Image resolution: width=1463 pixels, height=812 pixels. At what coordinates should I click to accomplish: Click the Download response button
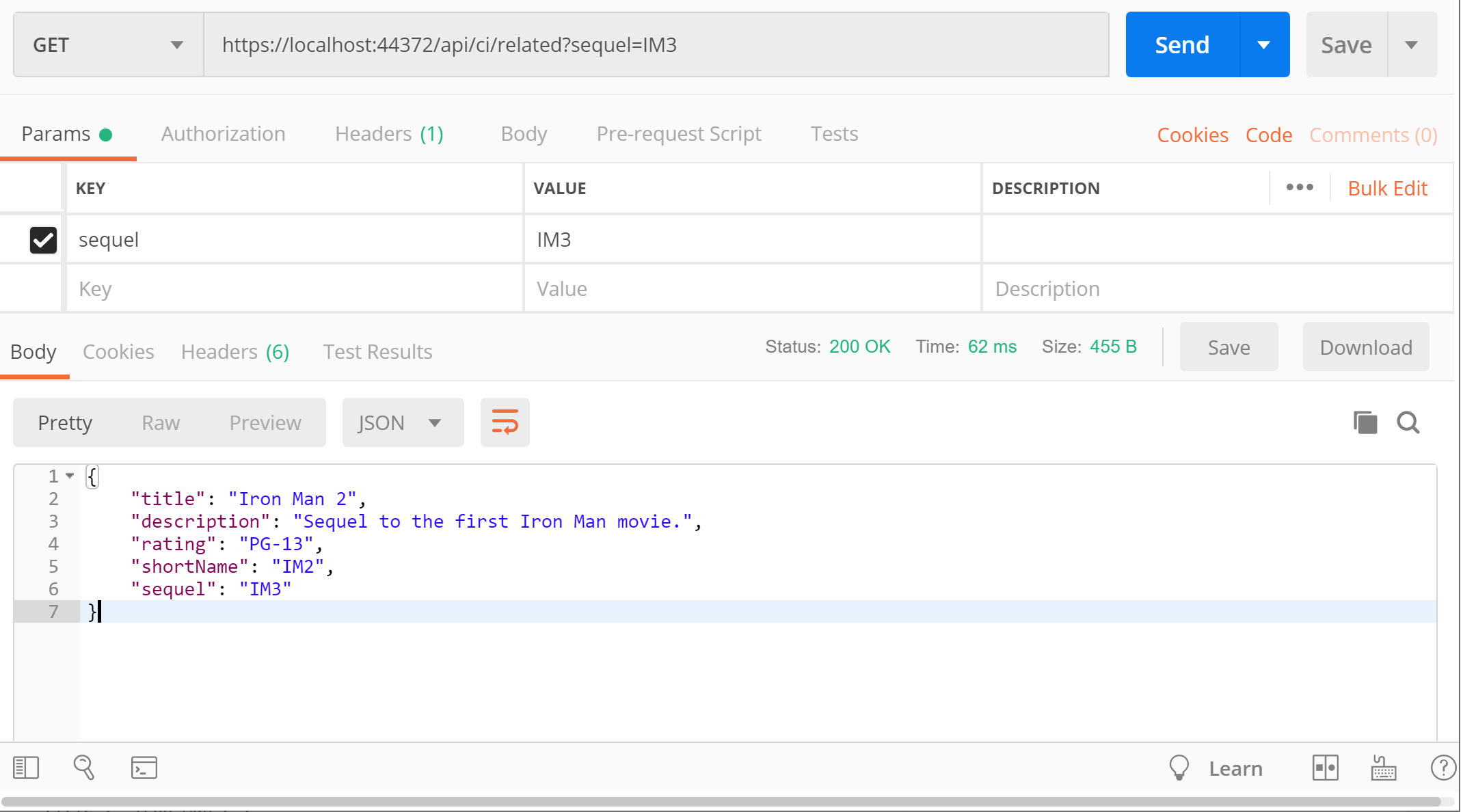[1366, 348]
